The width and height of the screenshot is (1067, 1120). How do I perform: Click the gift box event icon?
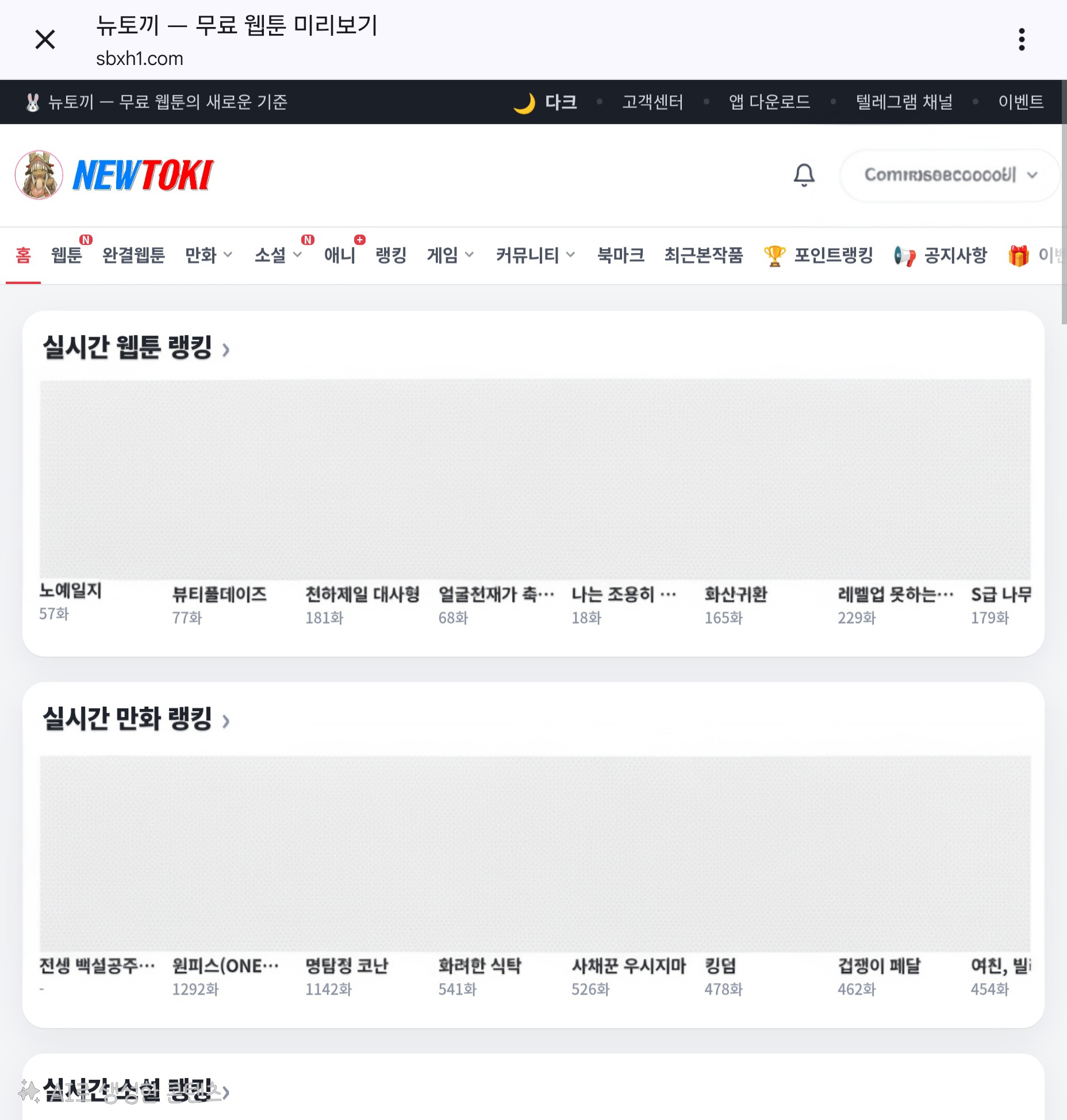point(1018,255)
